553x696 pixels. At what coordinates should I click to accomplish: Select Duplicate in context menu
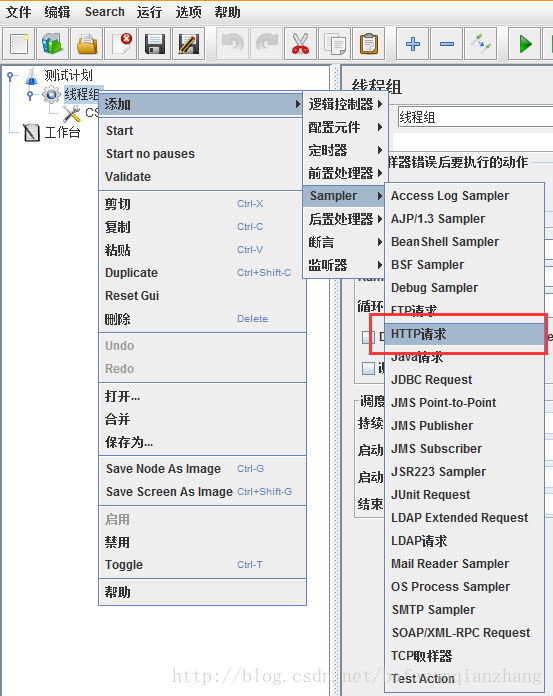(202, 273)
